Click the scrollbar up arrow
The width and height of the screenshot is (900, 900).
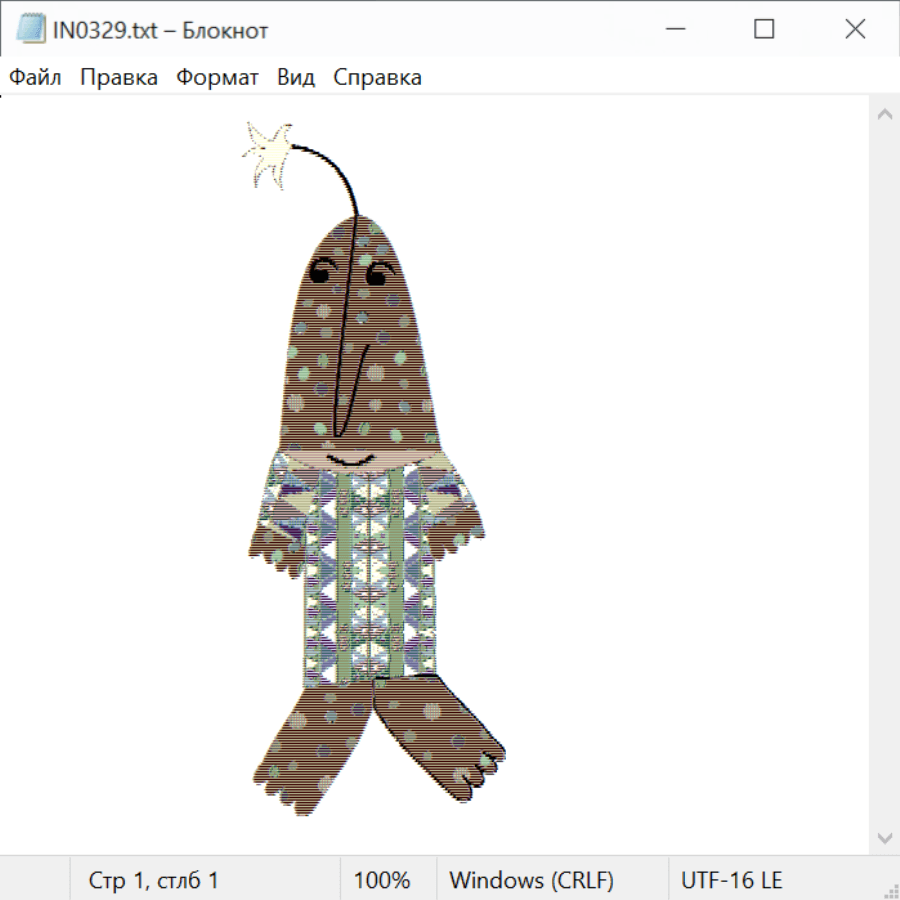(x=884, y=114)
